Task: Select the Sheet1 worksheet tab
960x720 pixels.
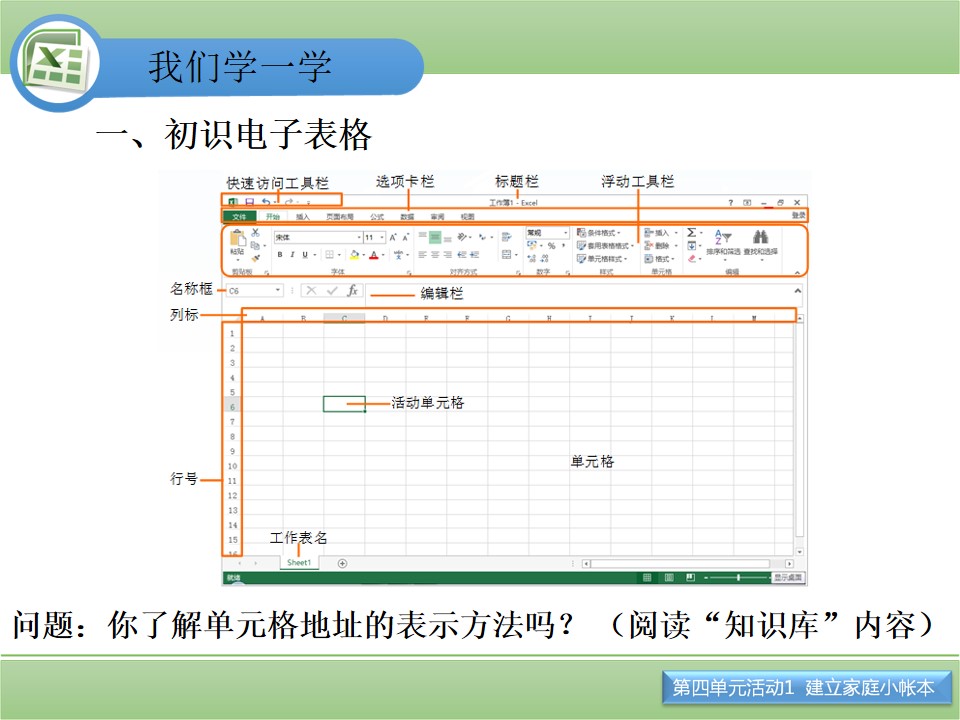Action: tap(299, 563)
